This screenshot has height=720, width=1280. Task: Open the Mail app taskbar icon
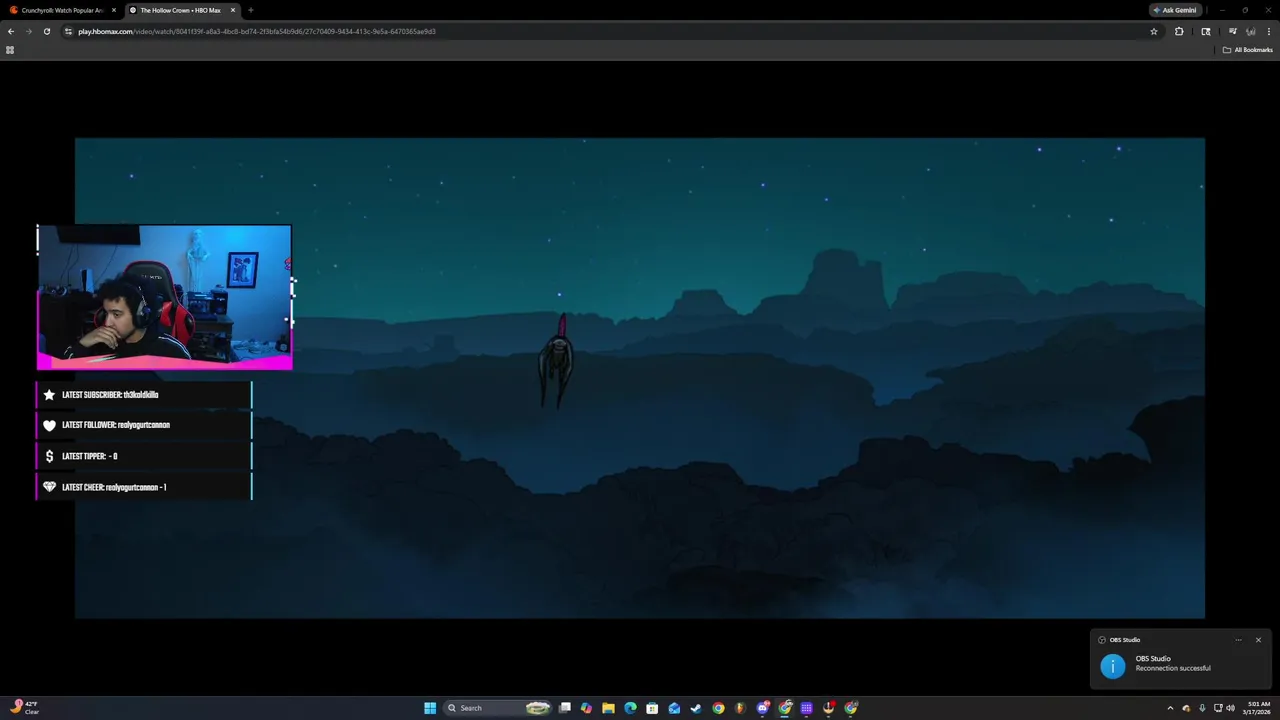point(674,708)
